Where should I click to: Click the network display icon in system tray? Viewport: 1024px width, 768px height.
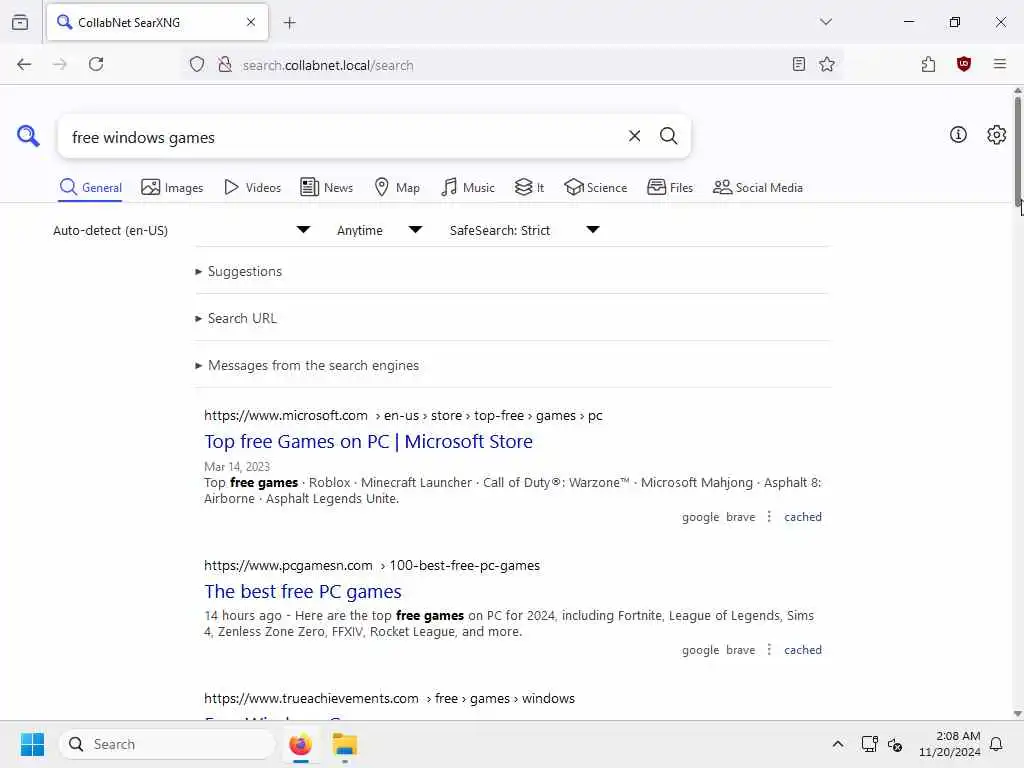(869, 744)
